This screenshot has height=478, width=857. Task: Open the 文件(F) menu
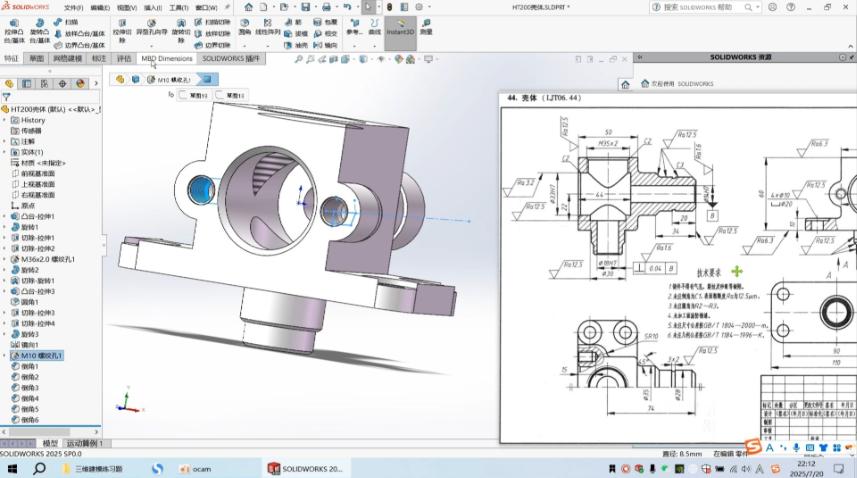pos(73,8)
